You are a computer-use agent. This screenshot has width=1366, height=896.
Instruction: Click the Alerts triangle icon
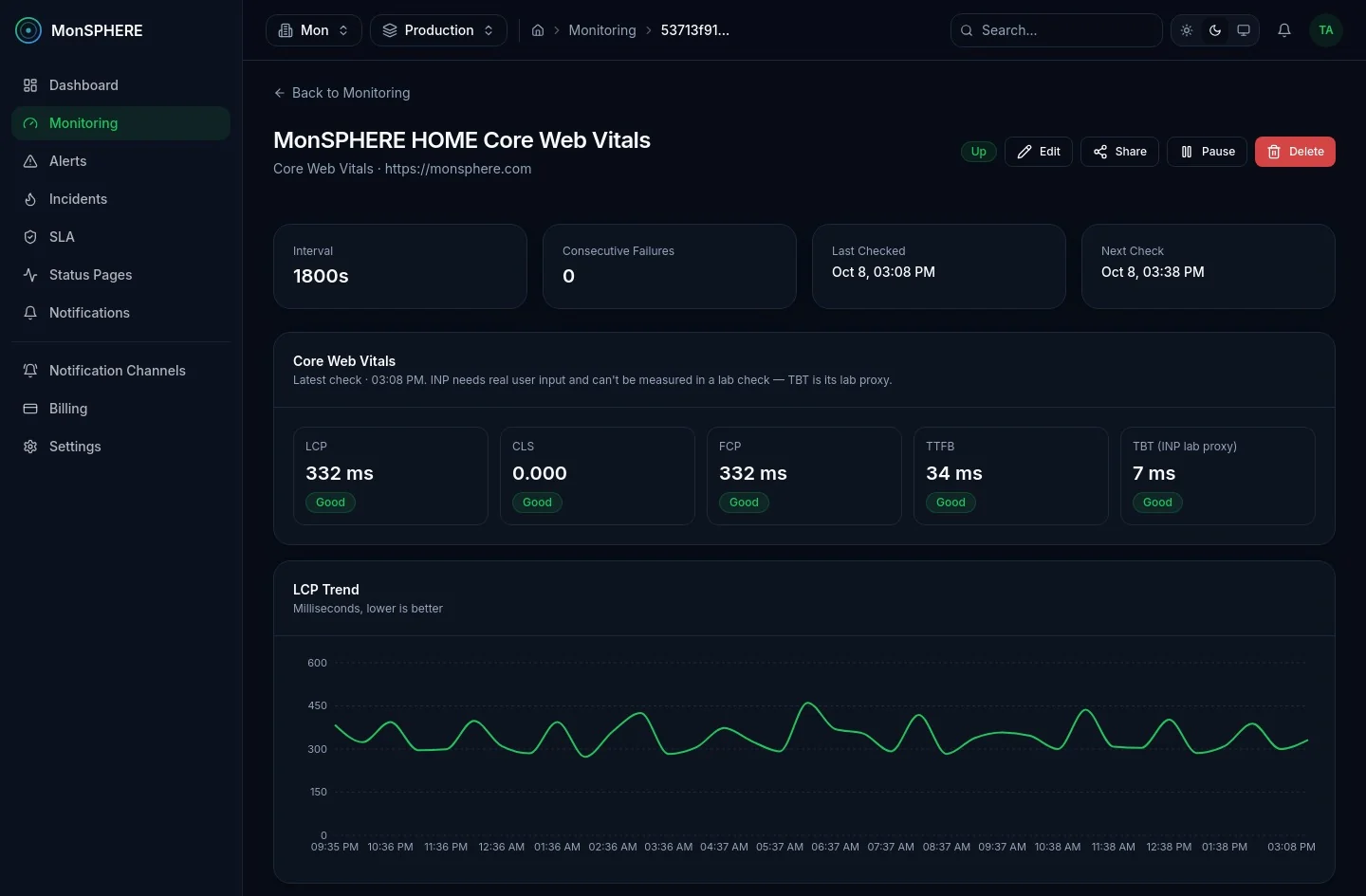point(30,161)
